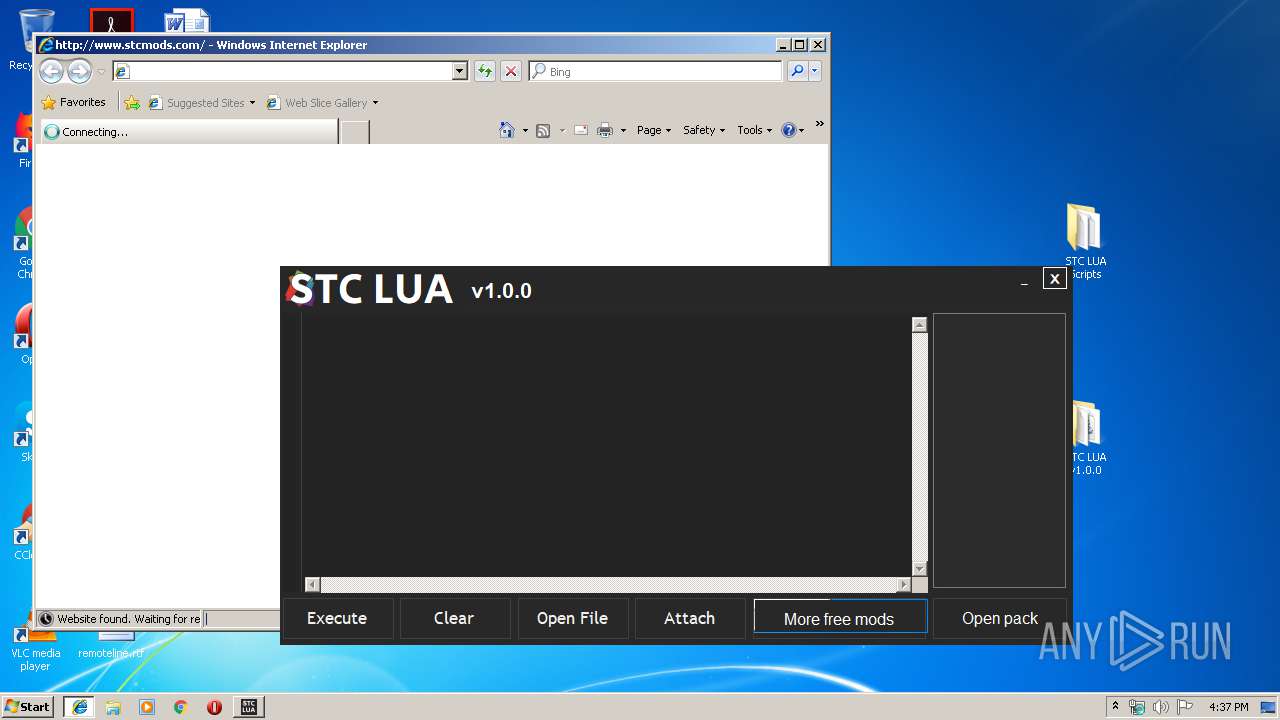Click the Chrome taskbar icon
Screen dimensions: 1280x720
coord(180,706)
